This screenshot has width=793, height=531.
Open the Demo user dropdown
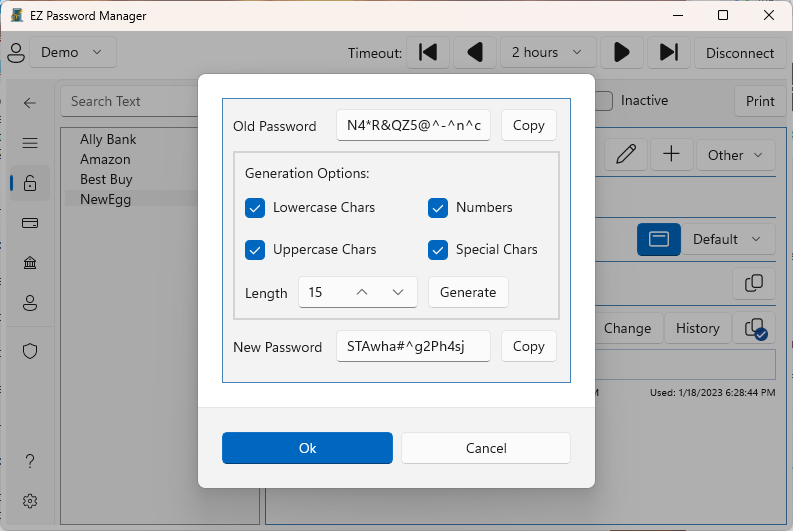click(73, 52)
